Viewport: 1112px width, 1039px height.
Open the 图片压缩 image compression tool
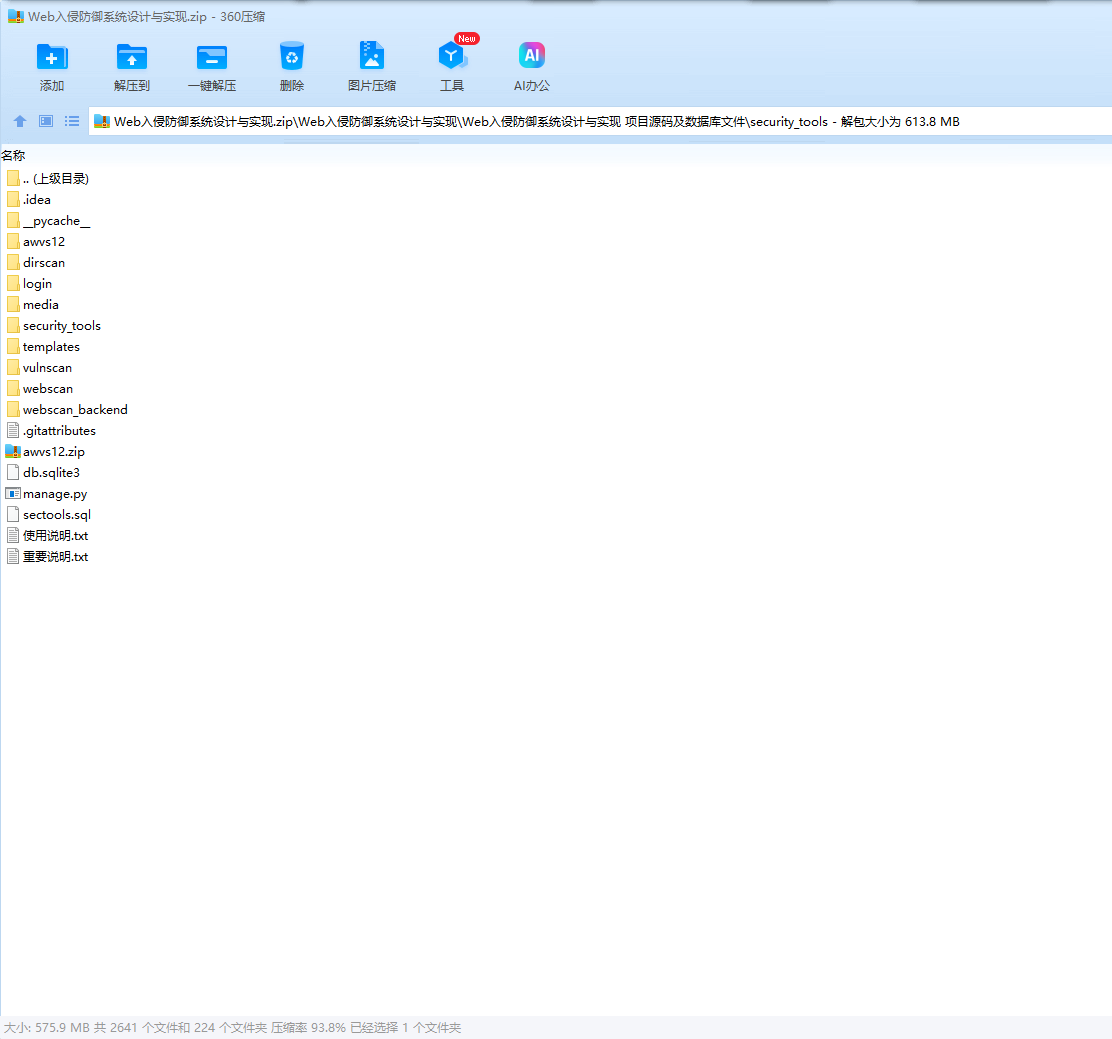(x=372, y=56)
